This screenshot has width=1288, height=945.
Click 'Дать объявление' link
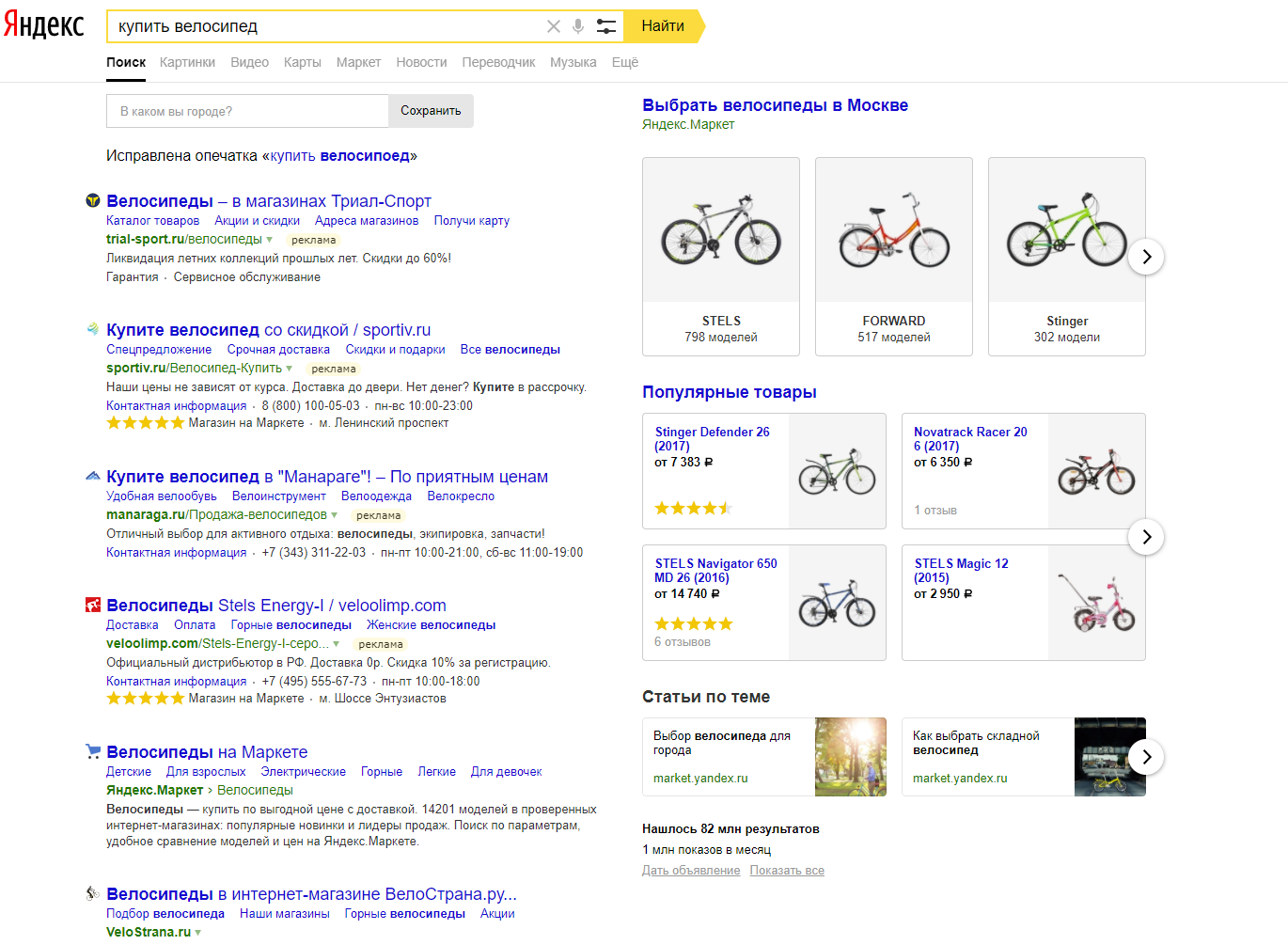pos(691,871)
